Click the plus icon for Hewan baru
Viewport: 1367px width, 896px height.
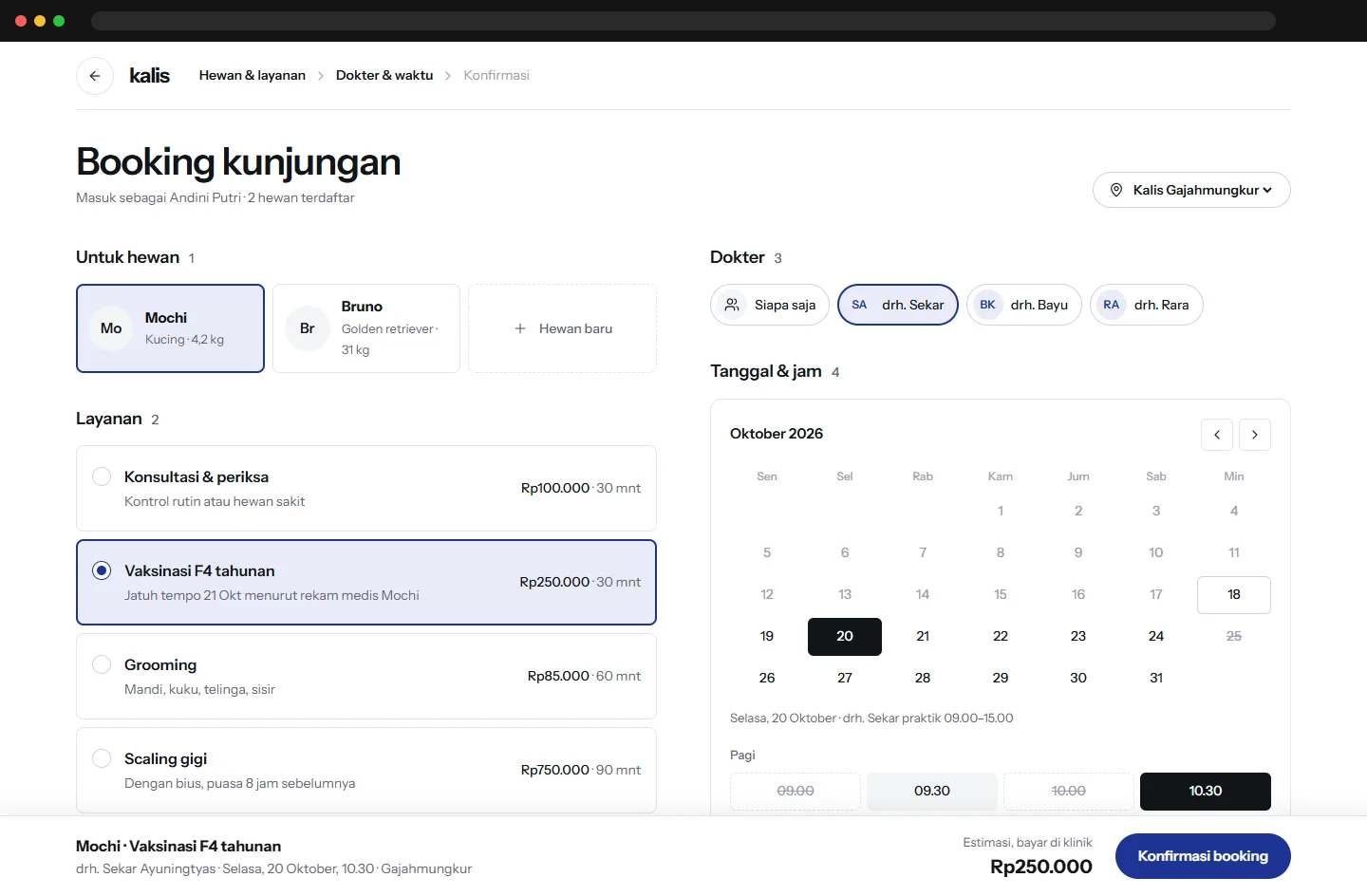520,328
